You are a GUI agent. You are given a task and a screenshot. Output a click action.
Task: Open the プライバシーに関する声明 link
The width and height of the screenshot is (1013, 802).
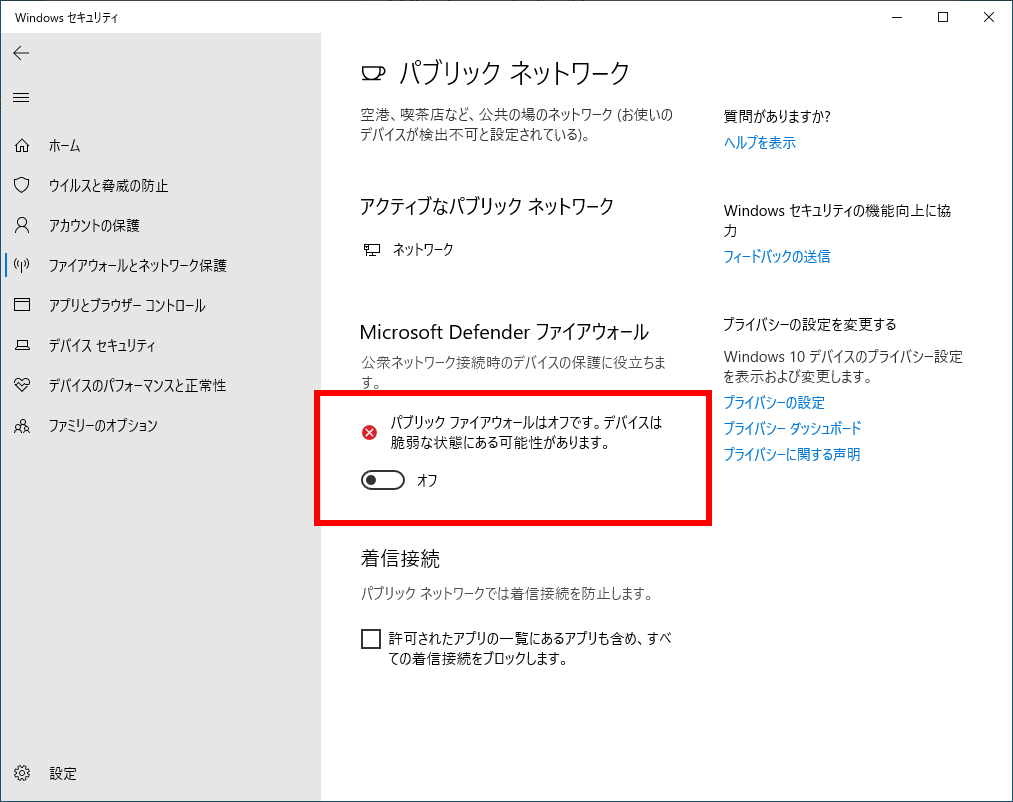792,454
